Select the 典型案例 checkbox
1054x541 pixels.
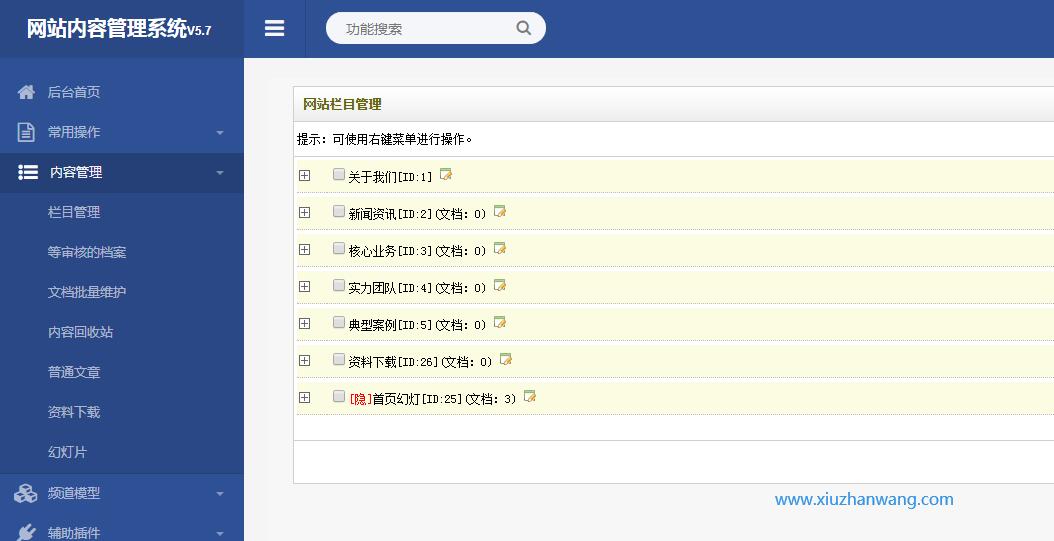click(x=339, y=323)
